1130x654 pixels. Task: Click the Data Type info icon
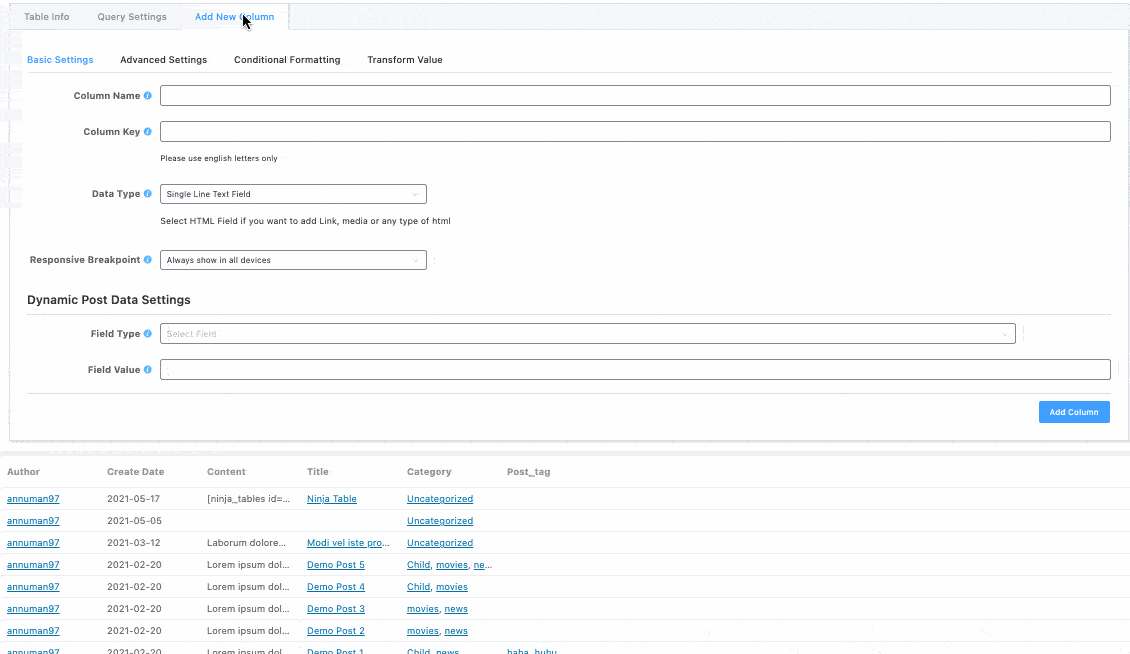[x=148, y=194]
